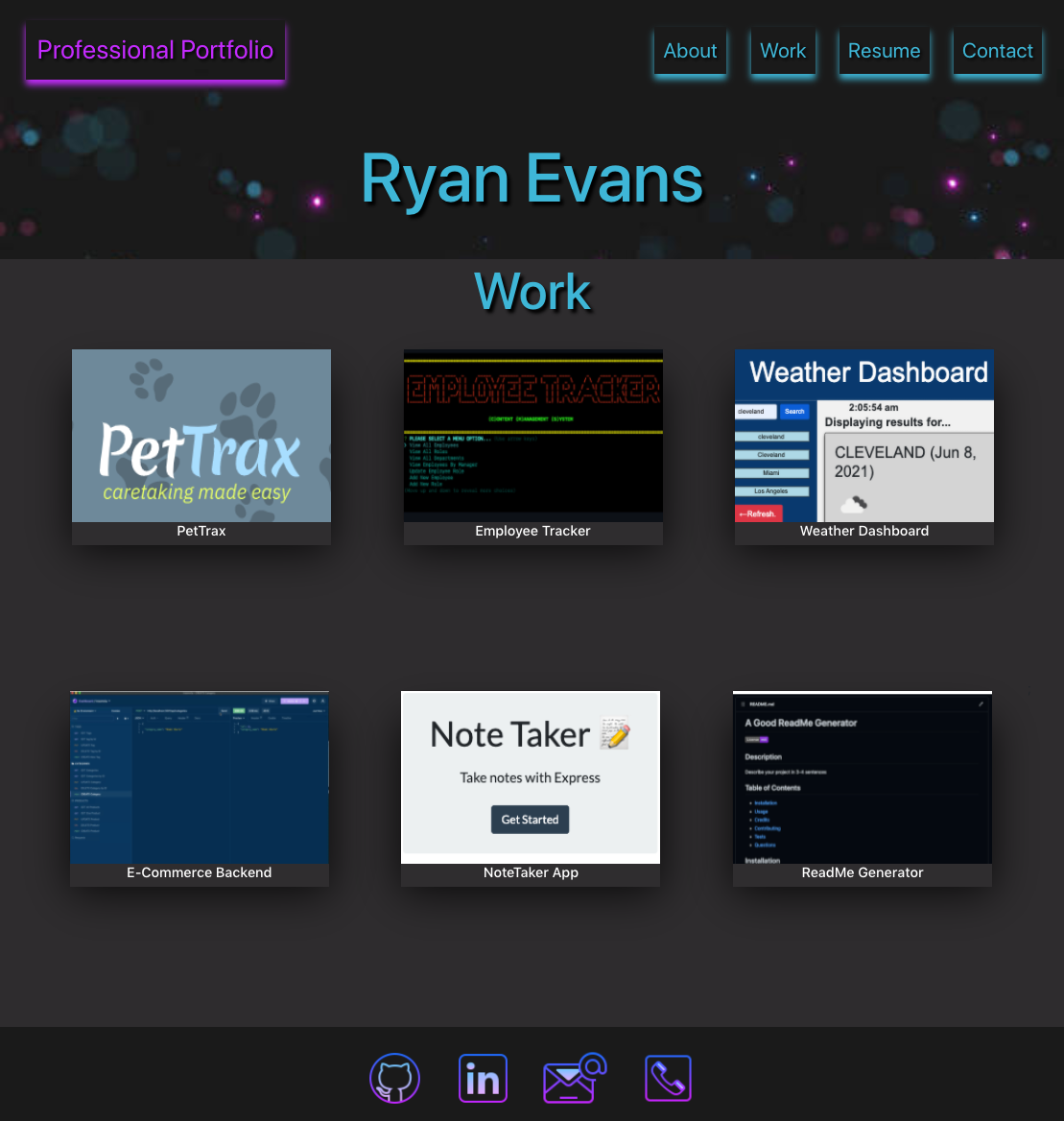The width and height of the screenshot is (1064, 1121).
Task: Open the Contact nav link
Action: [998, 51]
